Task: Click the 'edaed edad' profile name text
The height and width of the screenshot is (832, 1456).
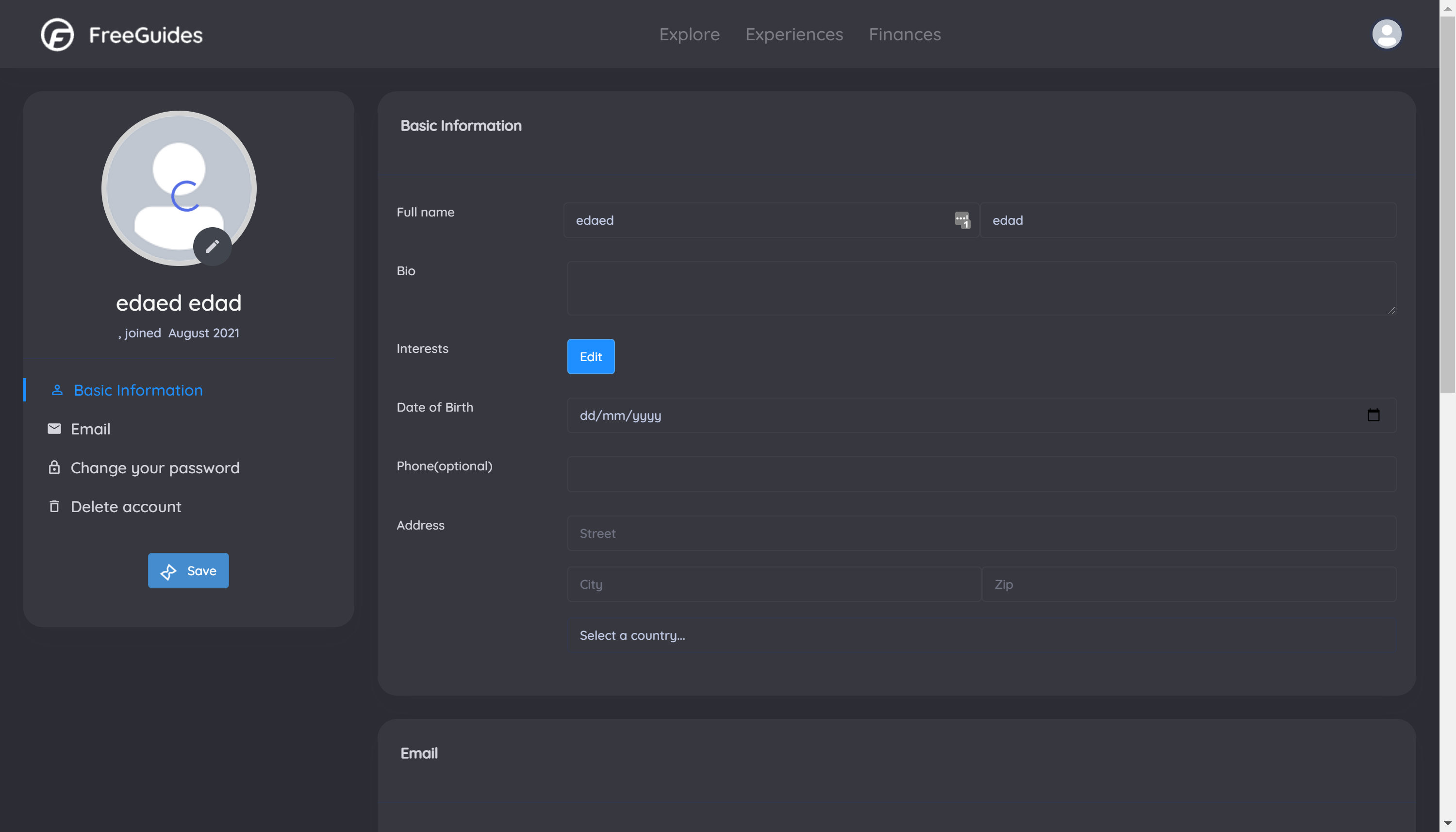Action: point(179,303)
